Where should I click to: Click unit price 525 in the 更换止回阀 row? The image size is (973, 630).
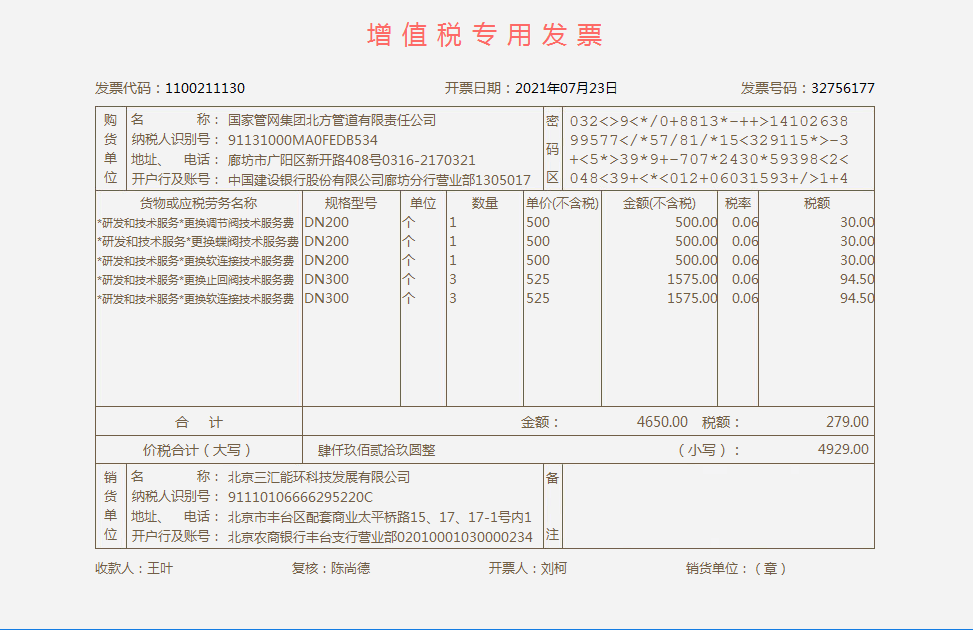[x=538, y=279]
